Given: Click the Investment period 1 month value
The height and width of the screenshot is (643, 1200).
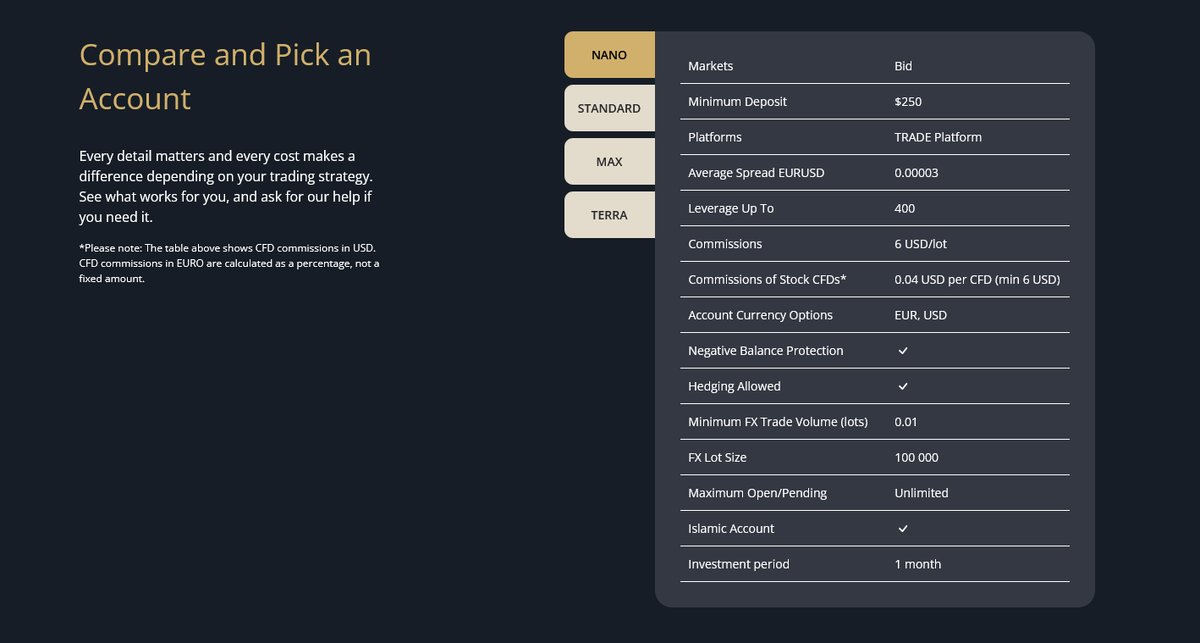Looking at the screenshot, I should pyautogui.click(x=917, y=564).
